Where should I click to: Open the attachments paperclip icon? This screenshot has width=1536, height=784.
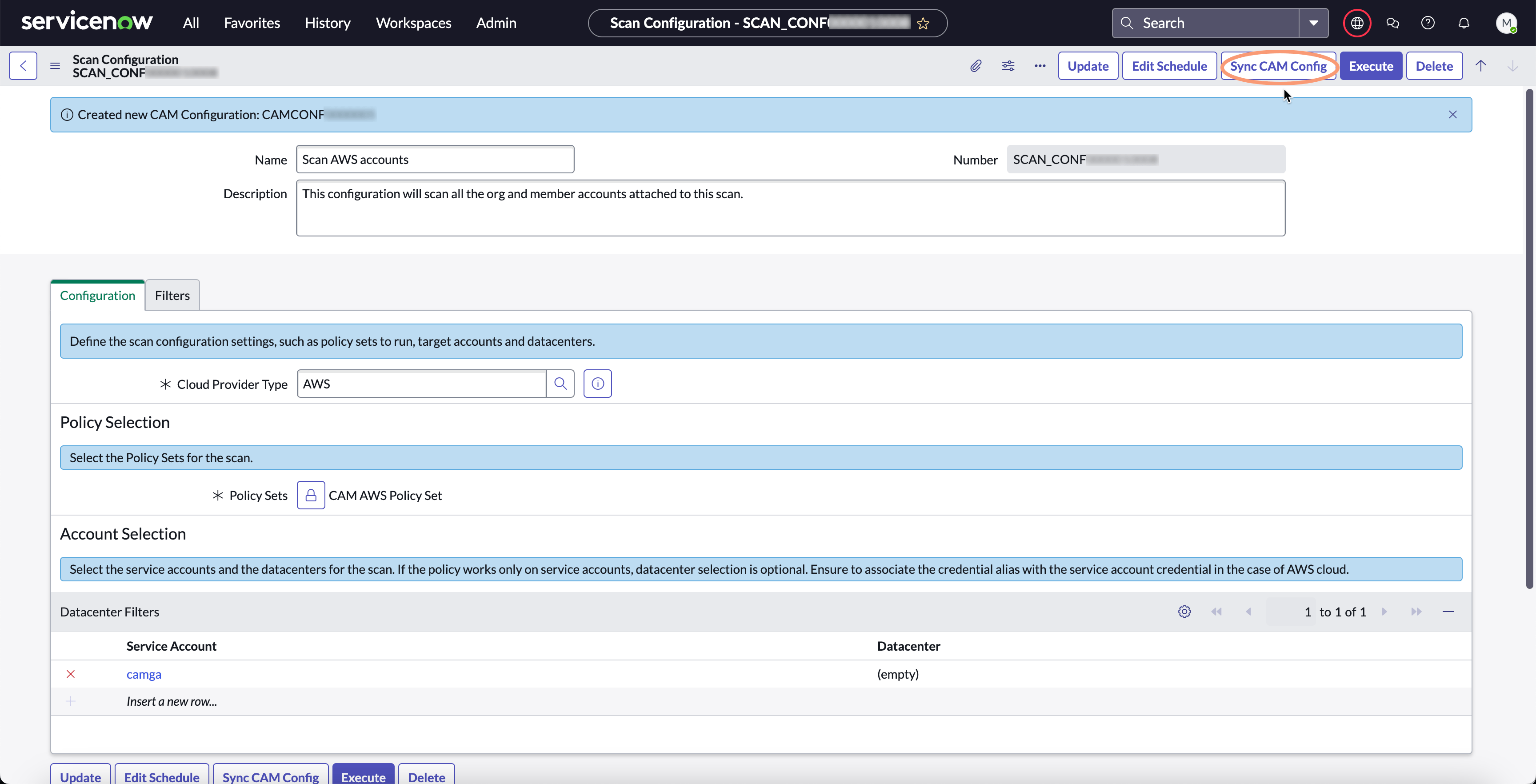pyautogui.click(x=976, y=66)
